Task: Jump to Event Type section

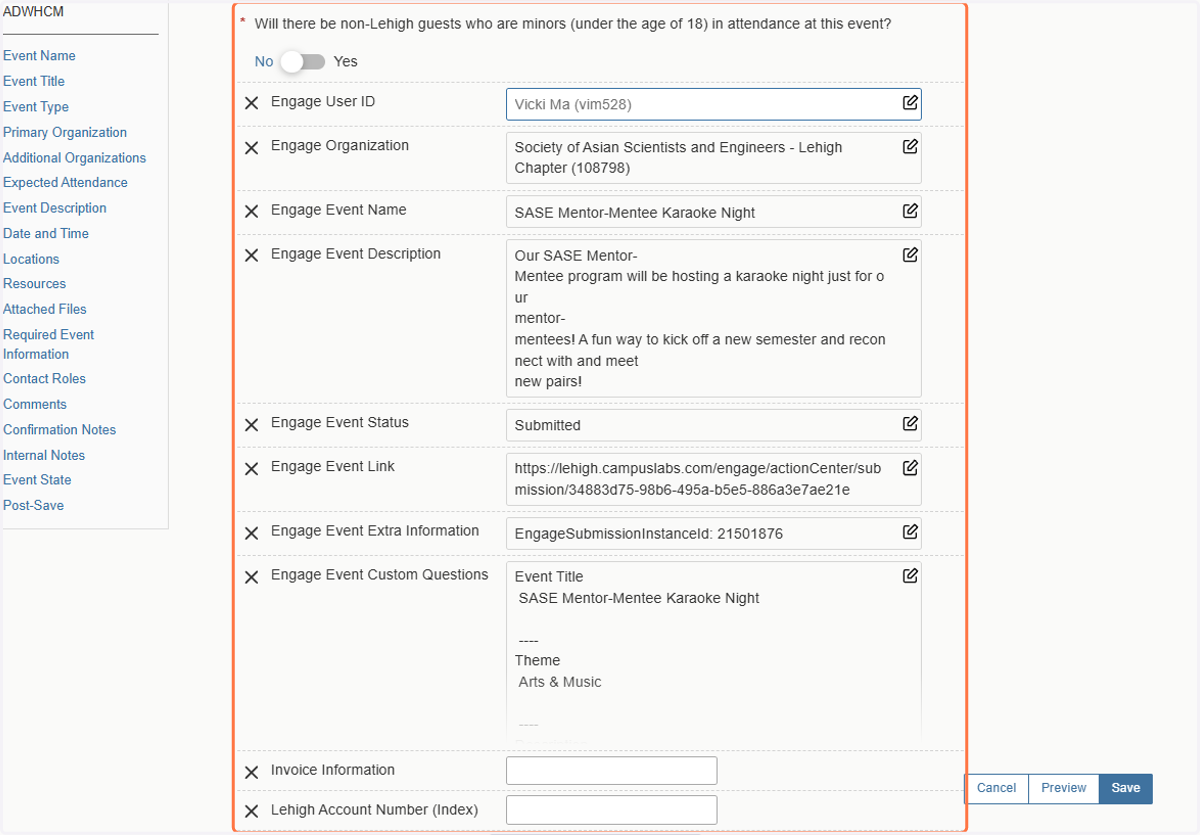Action: pos(36,107)
